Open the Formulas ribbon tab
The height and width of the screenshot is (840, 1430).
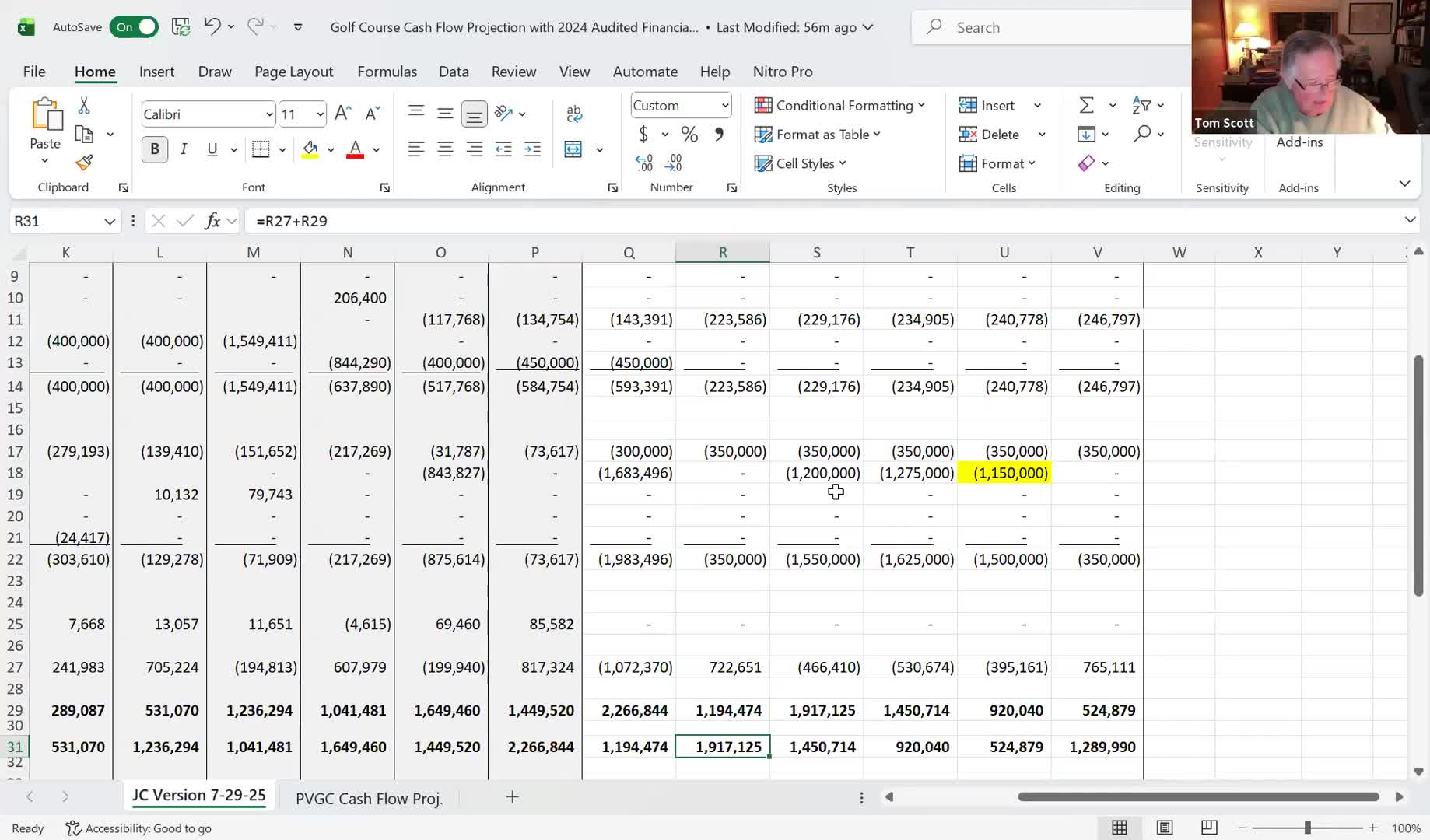click(x=387, y=72)
